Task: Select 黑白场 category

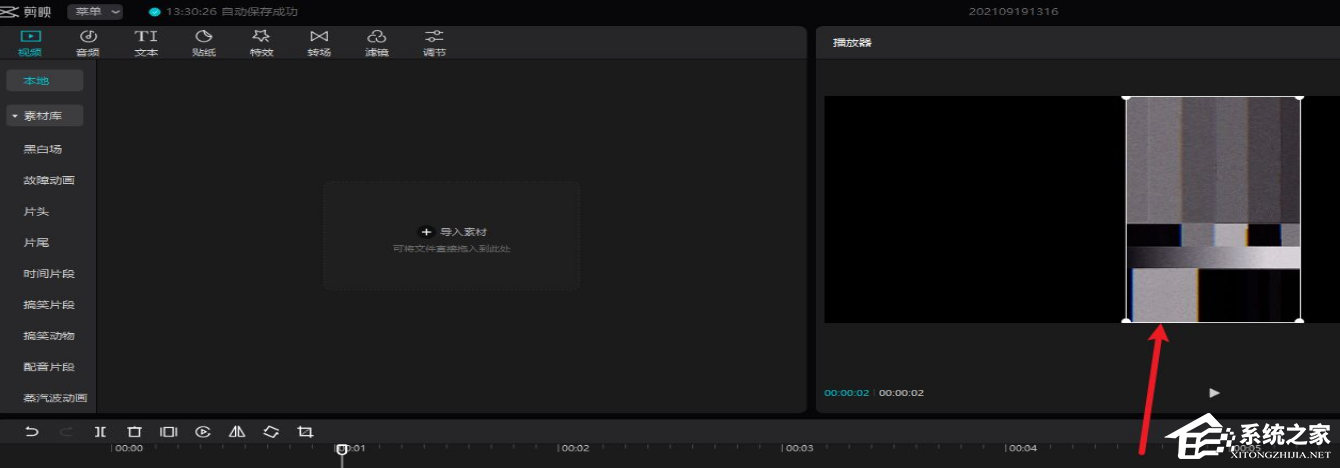Action: click(x=43, y=149)
